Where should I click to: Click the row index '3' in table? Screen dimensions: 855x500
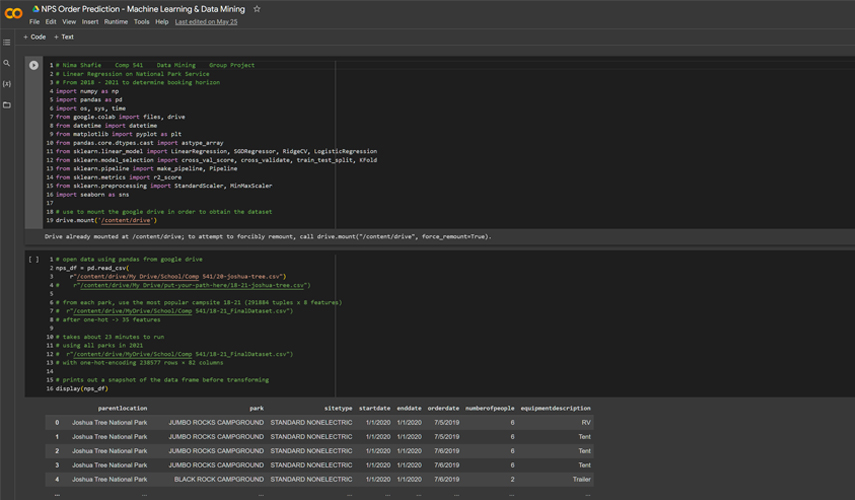pos(57,465)
